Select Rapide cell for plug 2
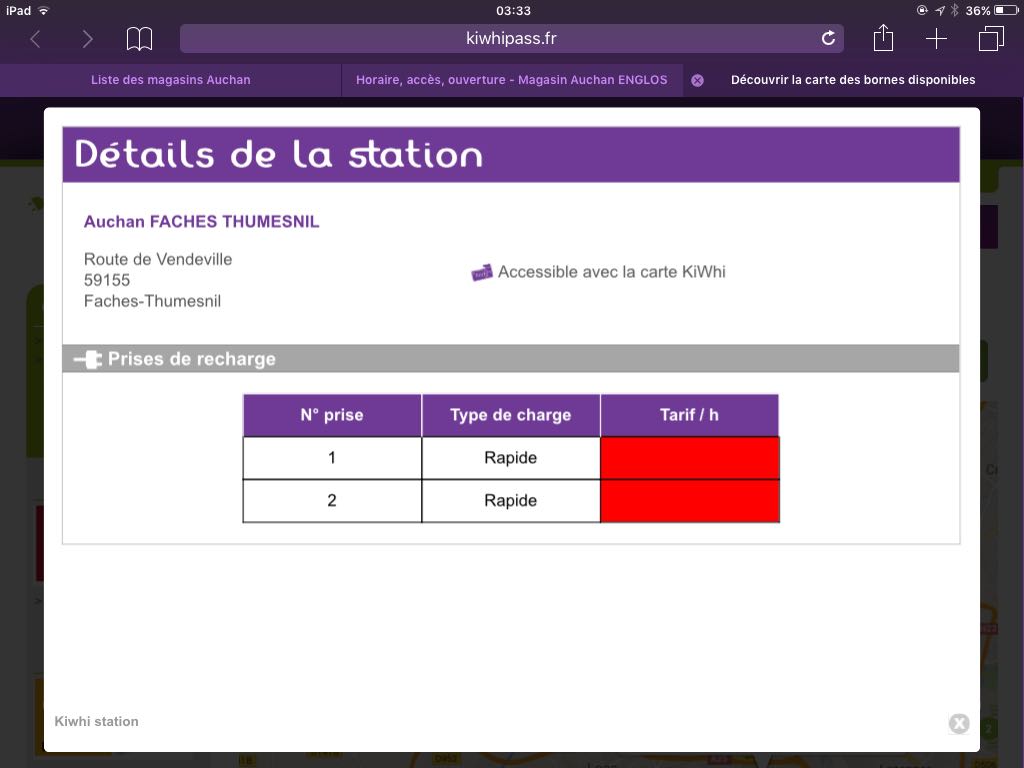Screen dimensions: 1024x768 coord(511,501)
